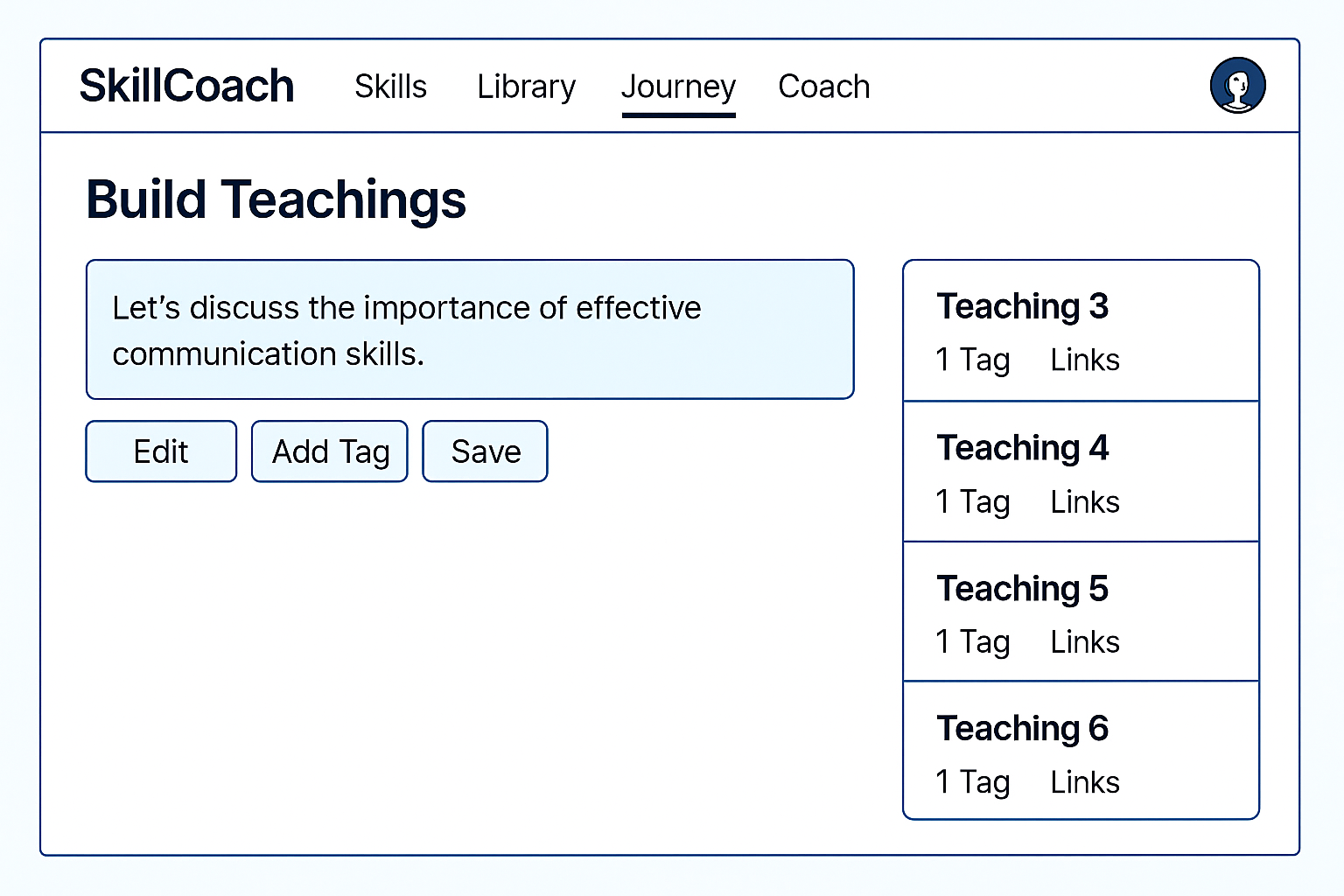
Task: Open Teaching 3 from the sidebar
Action: (1022, 307)
